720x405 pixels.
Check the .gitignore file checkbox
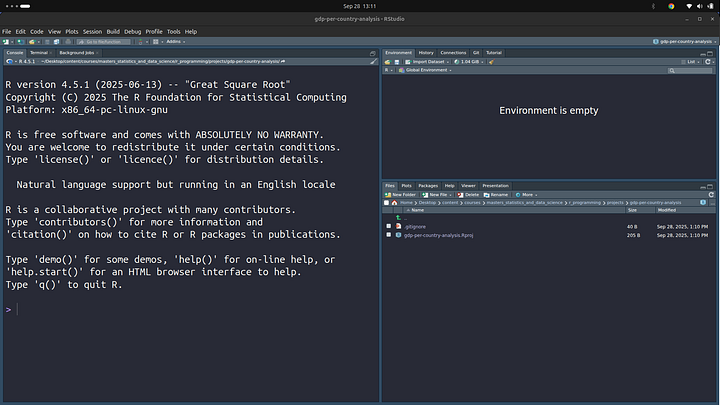[x=388, y=226]
